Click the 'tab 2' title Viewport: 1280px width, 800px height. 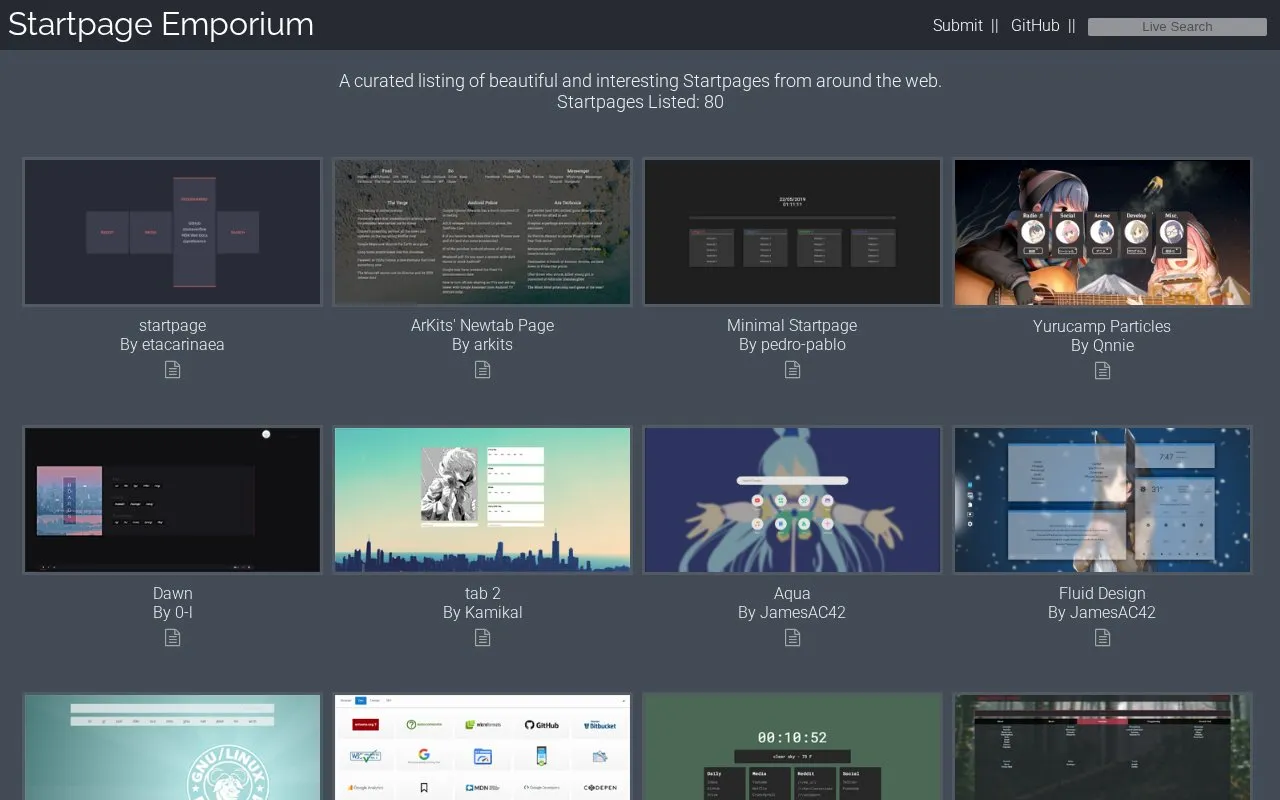pyautogui.click(x=482, y=593)
